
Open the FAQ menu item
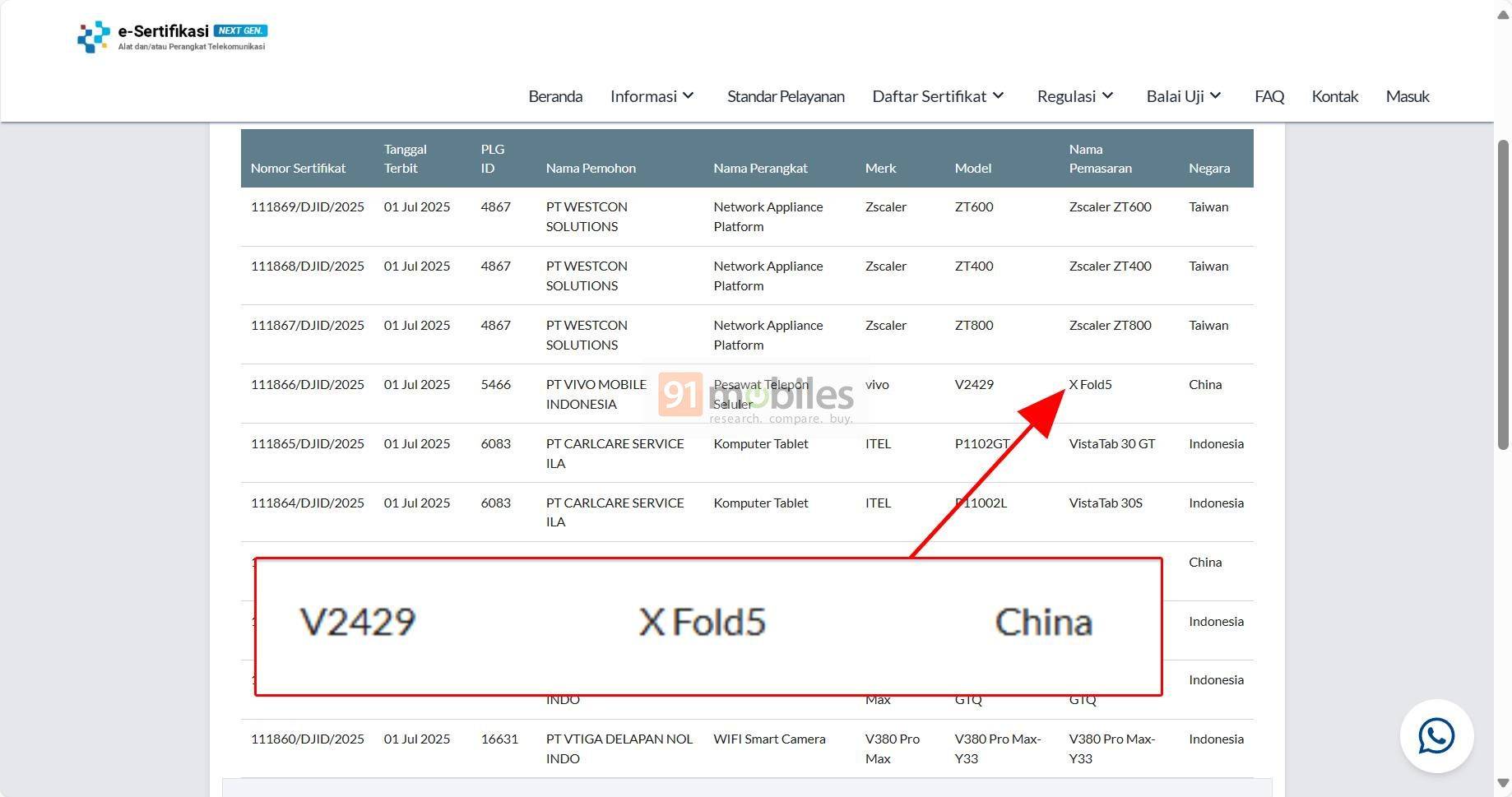click(1269, 96)
